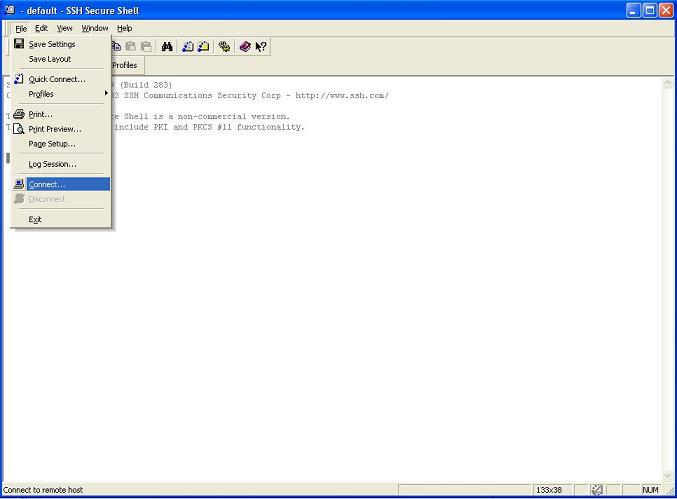Open the Edit menu
Image resolution: width=677 pixels, height=499 pixels.
[x=41, y=28]
